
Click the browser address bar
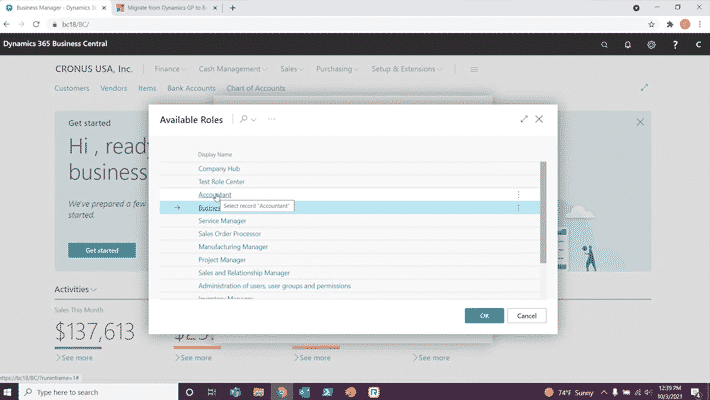coord(344,24)
